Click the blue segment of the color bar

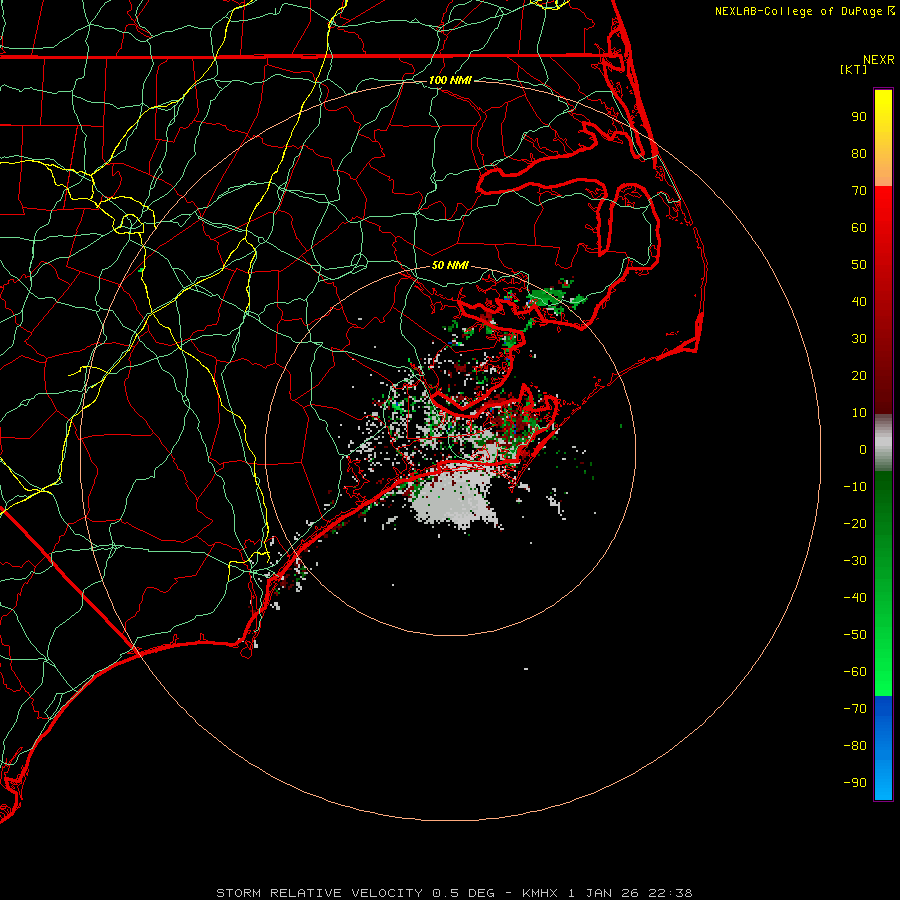tap(883, 748)
